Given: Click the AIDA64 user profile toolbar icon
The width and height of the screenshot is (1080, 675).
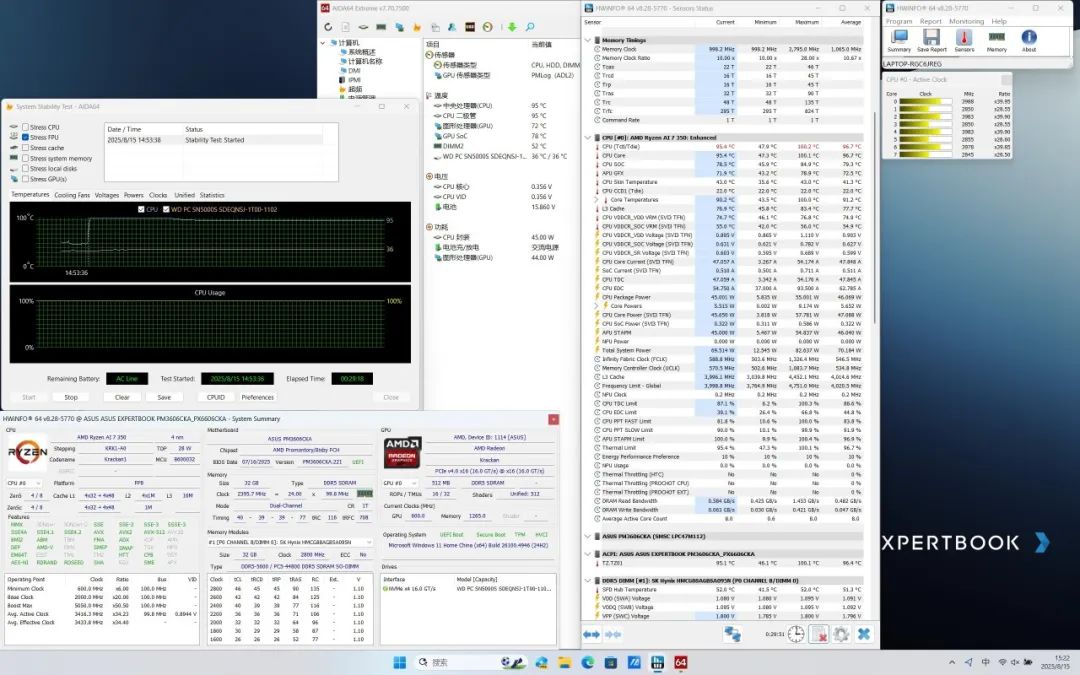Looking at the screenshot, I should tap(452, 27).
